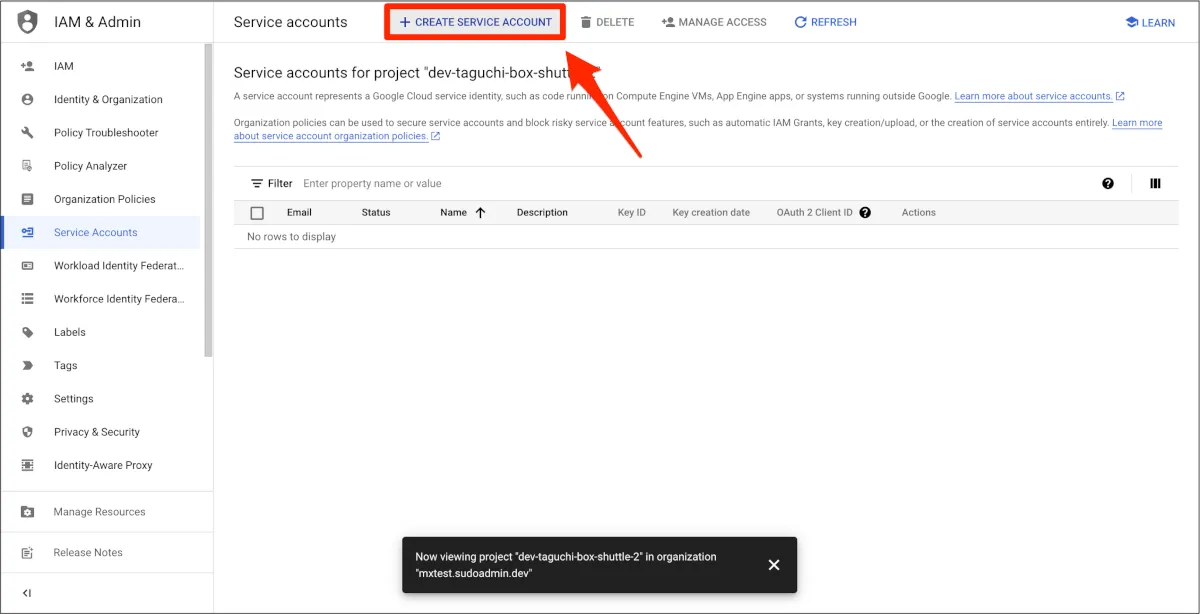
Task: Click the Actions column header
Action: tap(918, 212)
